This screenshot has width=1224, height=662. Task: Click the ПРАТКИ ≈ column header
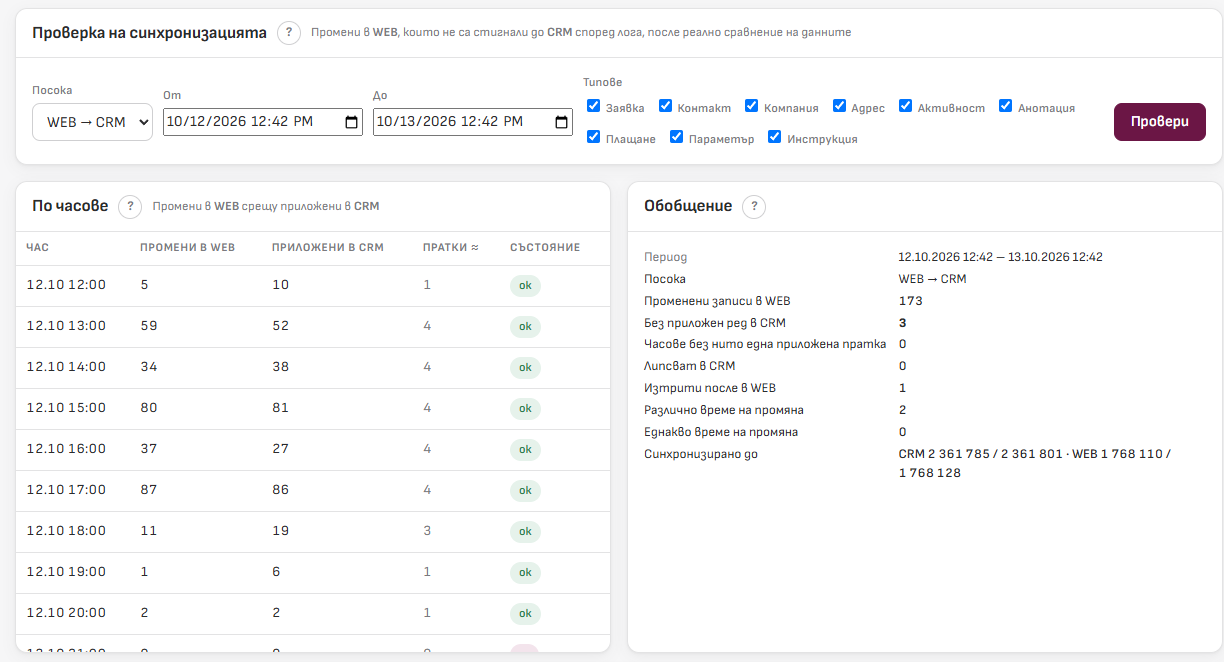click(x=451, y=247)
